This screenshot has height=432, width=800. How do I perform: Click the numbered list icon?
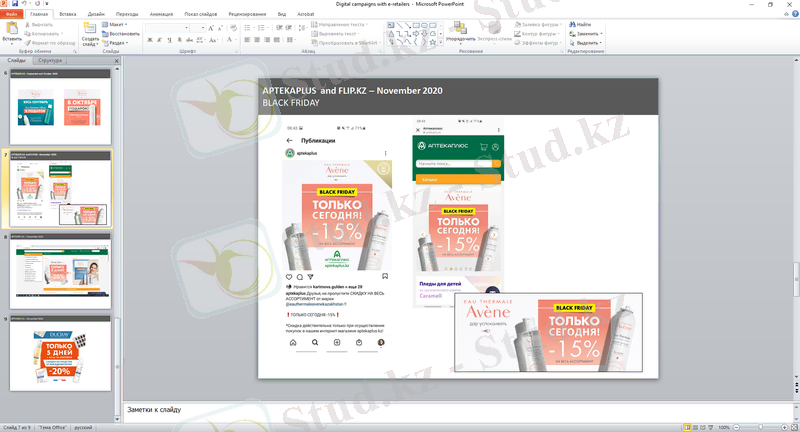pyautogui.click(x=262, y=28)
